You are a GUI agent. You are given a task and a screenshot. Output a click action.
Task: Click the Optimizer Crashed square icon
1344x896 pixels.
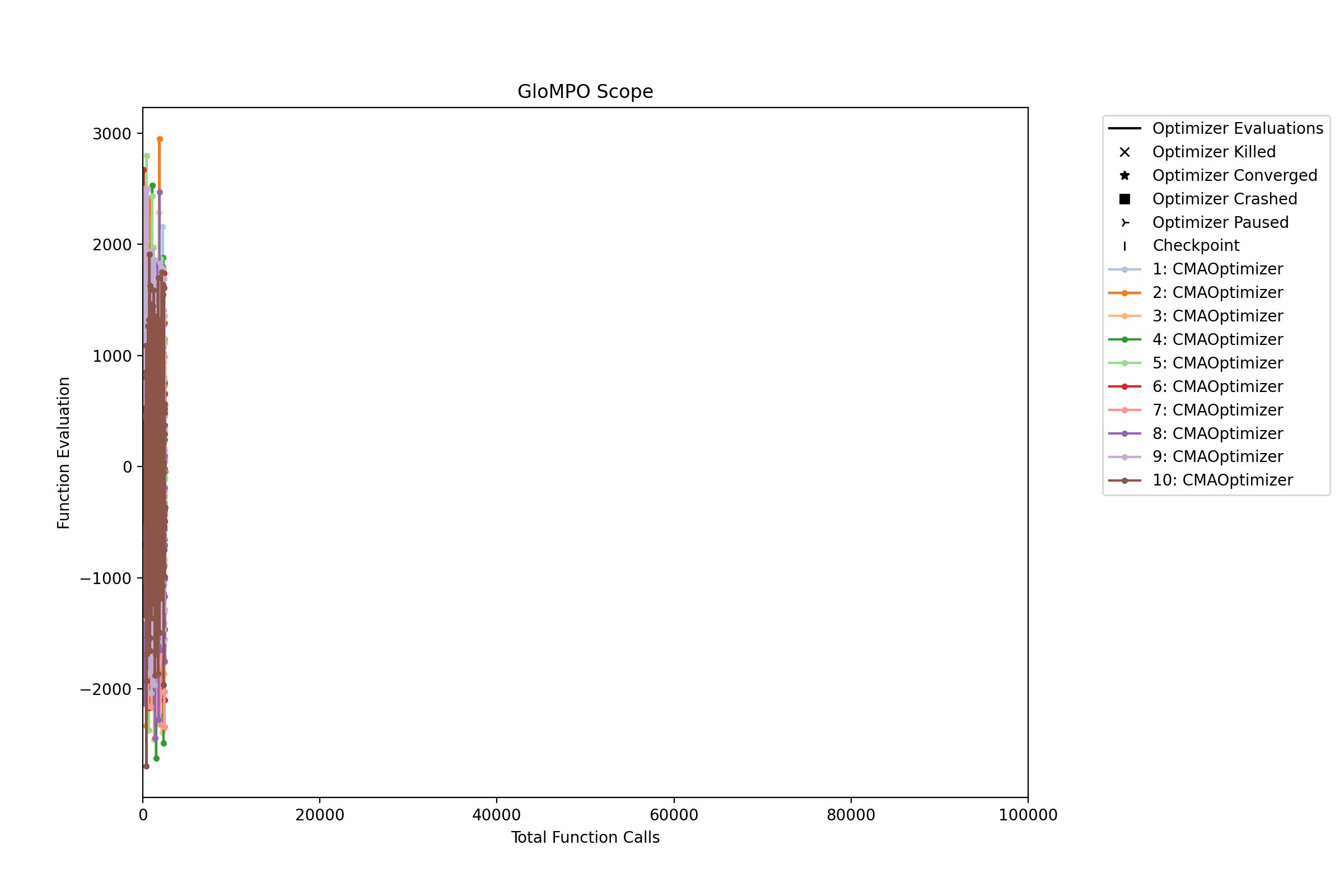(x=1124, y=199)
